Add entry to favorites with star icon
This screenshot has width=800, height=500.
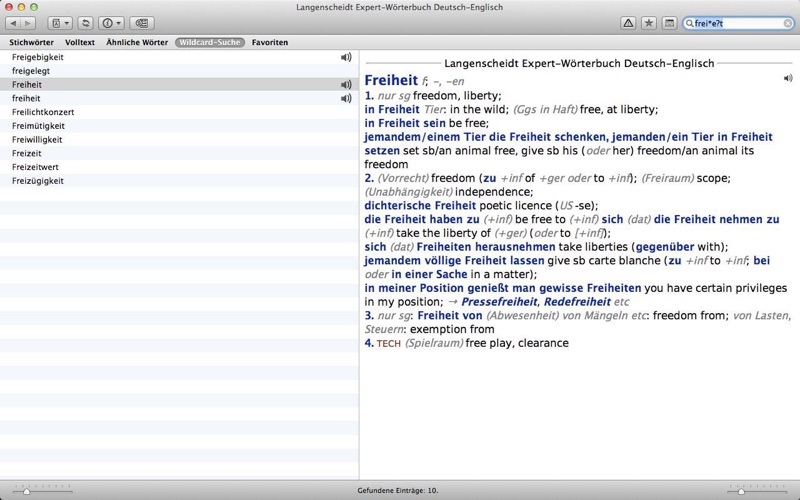point(648,23)
